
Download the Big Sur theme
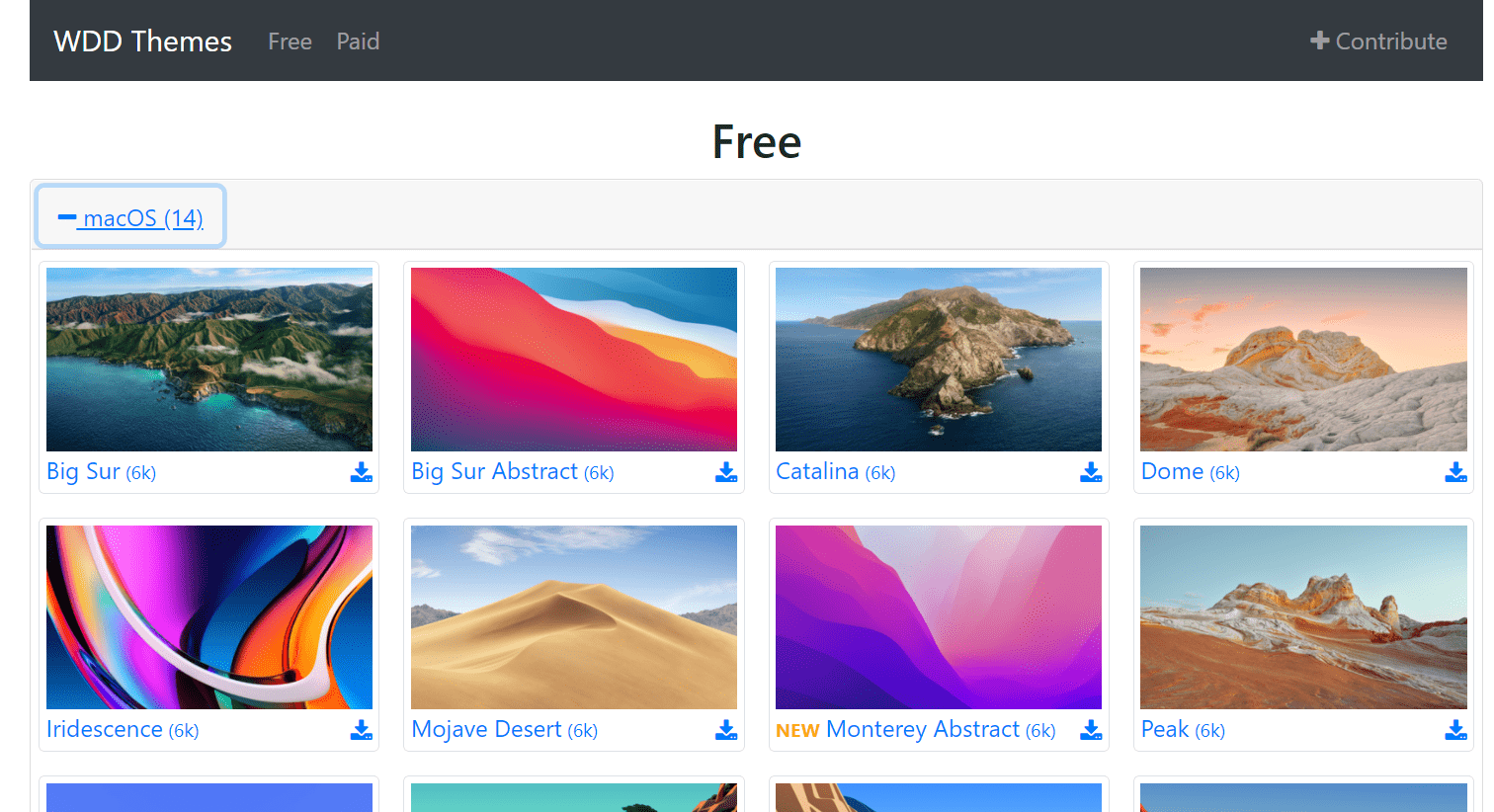362,472
